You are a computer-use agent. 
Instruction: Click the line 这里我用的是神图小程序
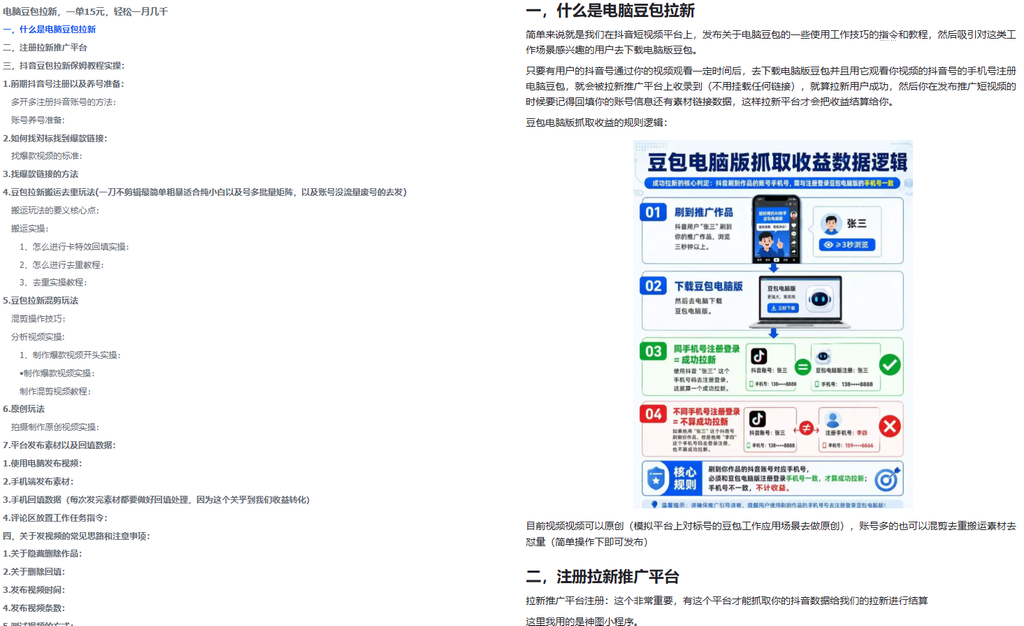click(x=581, y=621)
